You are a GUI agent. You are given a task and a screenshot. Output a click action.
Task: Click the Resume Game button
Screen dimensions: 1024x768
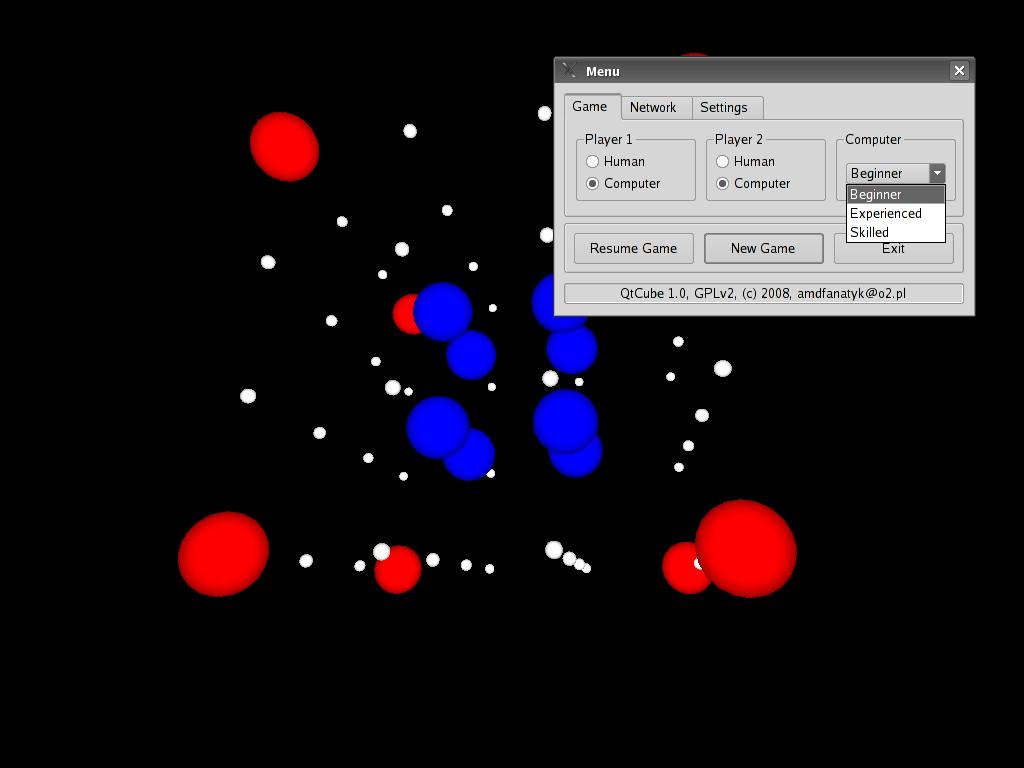(633, 249)
